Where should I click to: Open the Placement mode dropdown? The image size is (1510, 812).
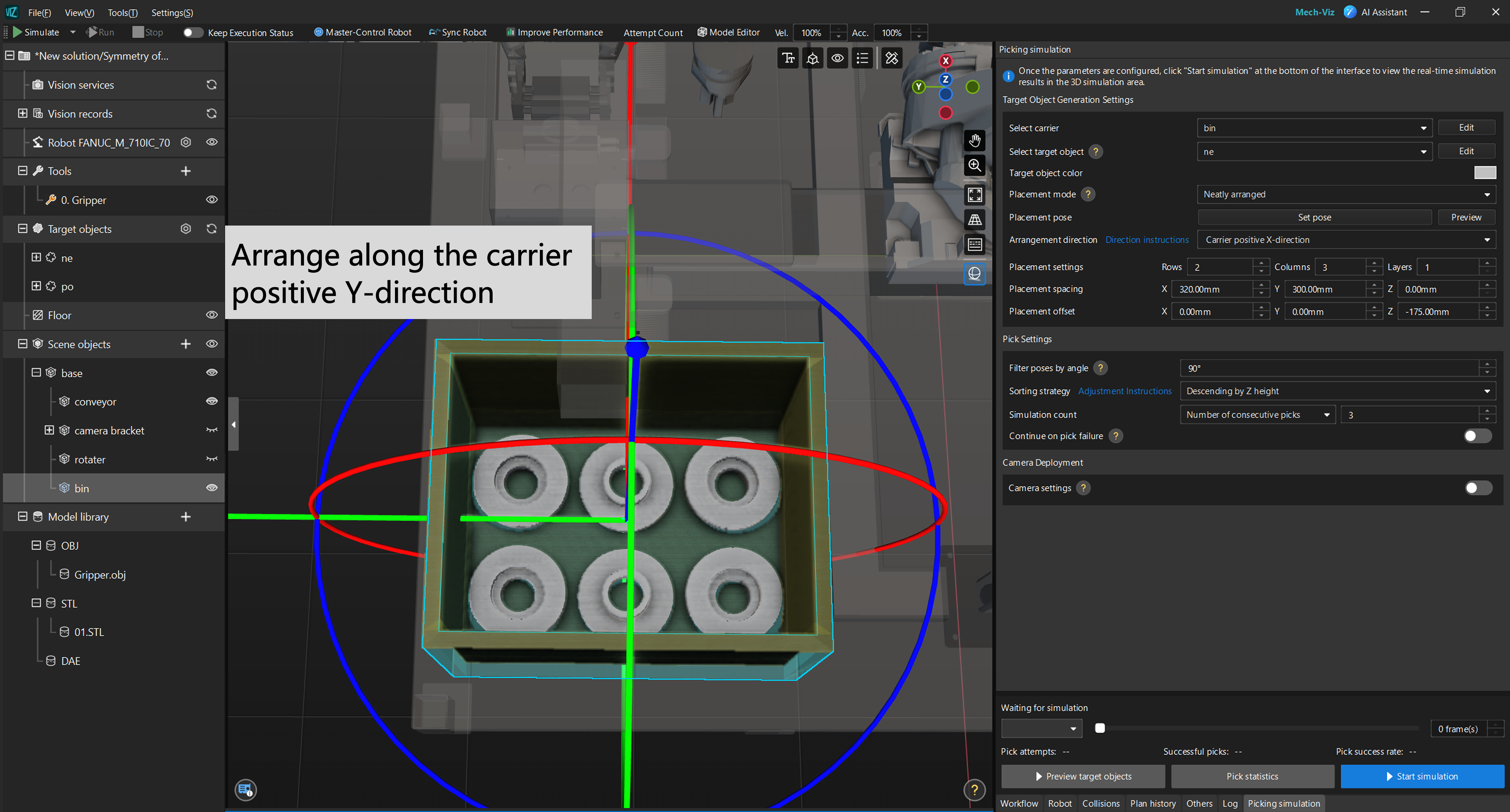click(x=1346, y=194)
